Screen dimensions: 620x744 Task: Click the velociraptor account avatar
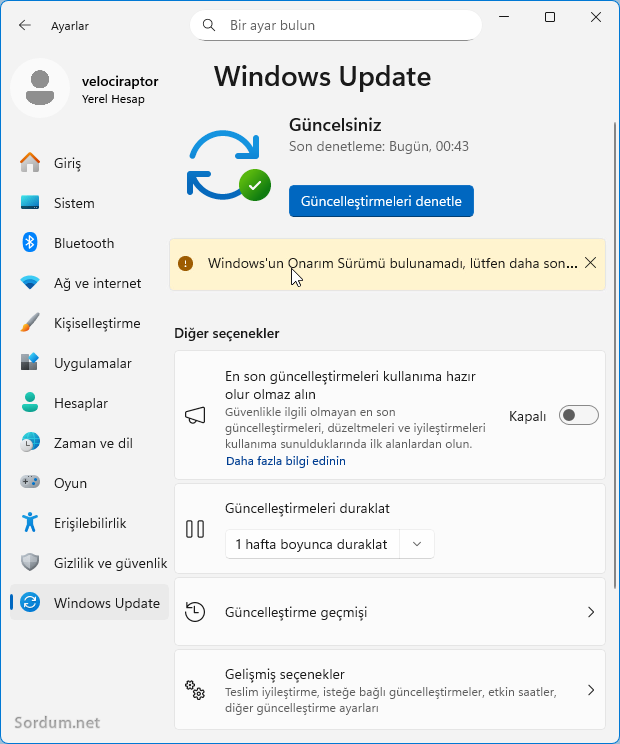pyautogui.click(x=40, y=88)
